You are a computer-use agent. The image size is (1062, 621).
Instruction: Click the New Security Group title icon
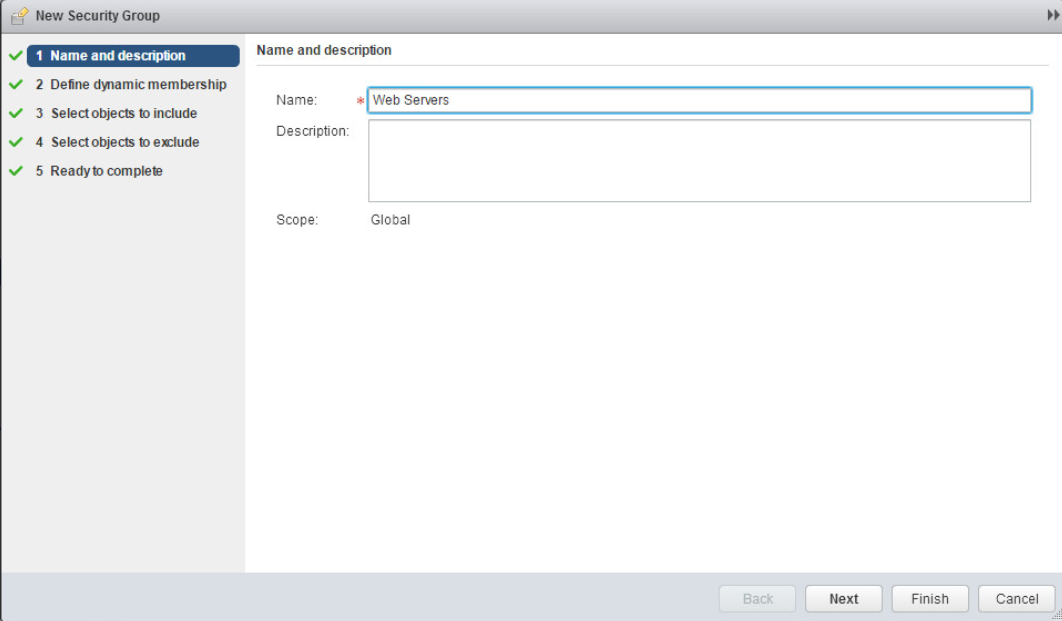click(x=19, y=16)
